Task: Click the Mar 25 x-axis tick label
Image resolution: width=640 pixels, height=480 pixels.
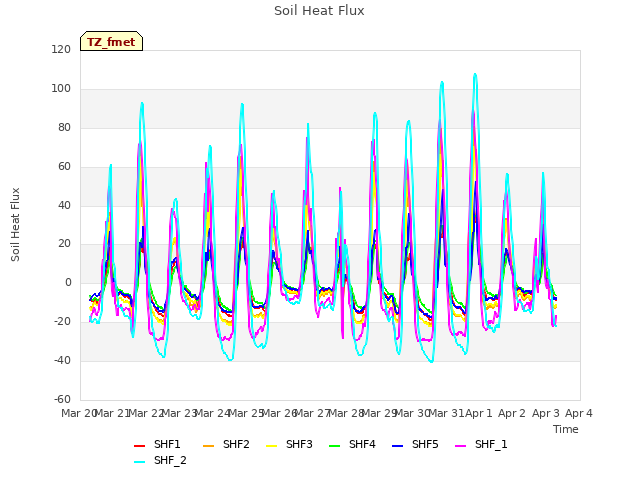Action: pos(246,413)
